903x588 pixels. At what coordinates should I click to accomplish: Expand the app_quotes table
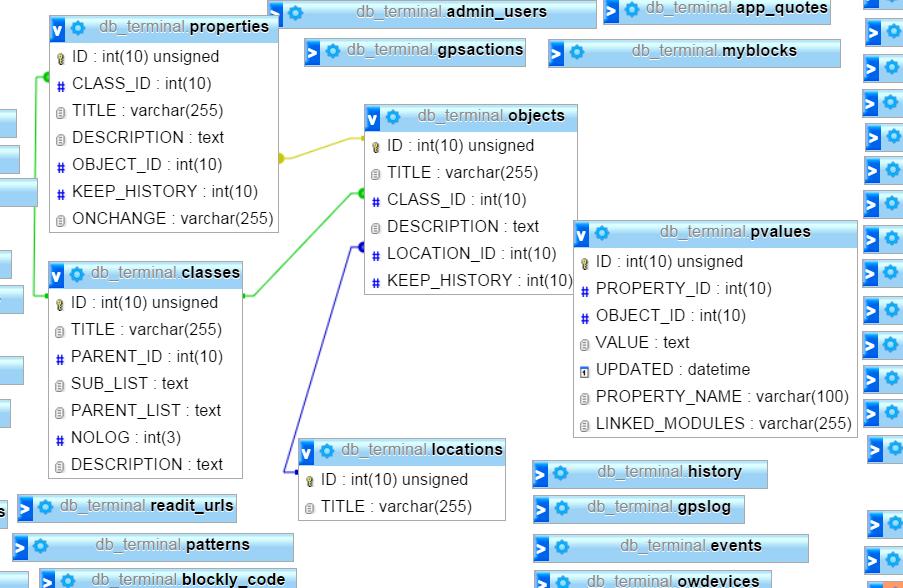611,10
